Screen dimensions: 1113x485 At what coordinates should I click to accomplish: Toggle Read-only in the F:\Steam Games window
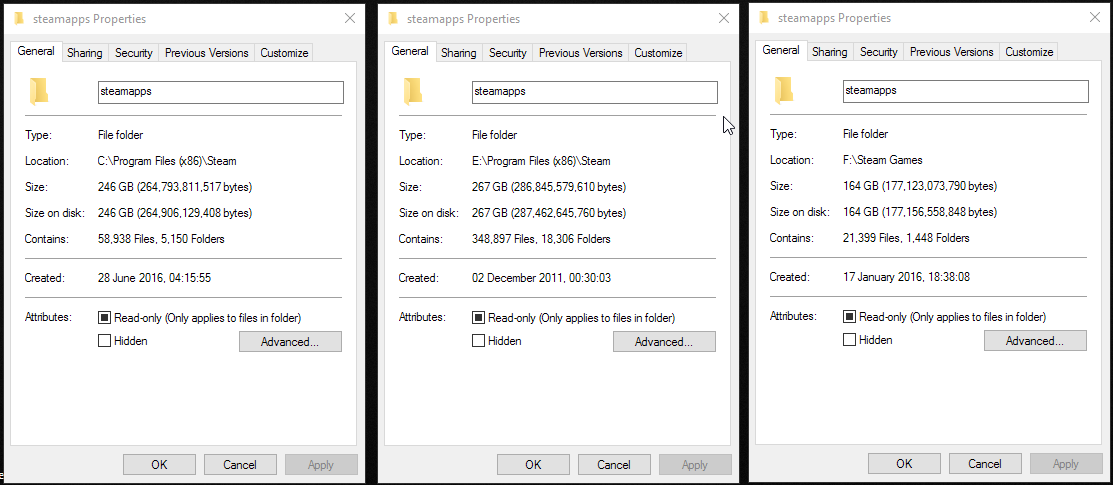(x=849, y=317)
